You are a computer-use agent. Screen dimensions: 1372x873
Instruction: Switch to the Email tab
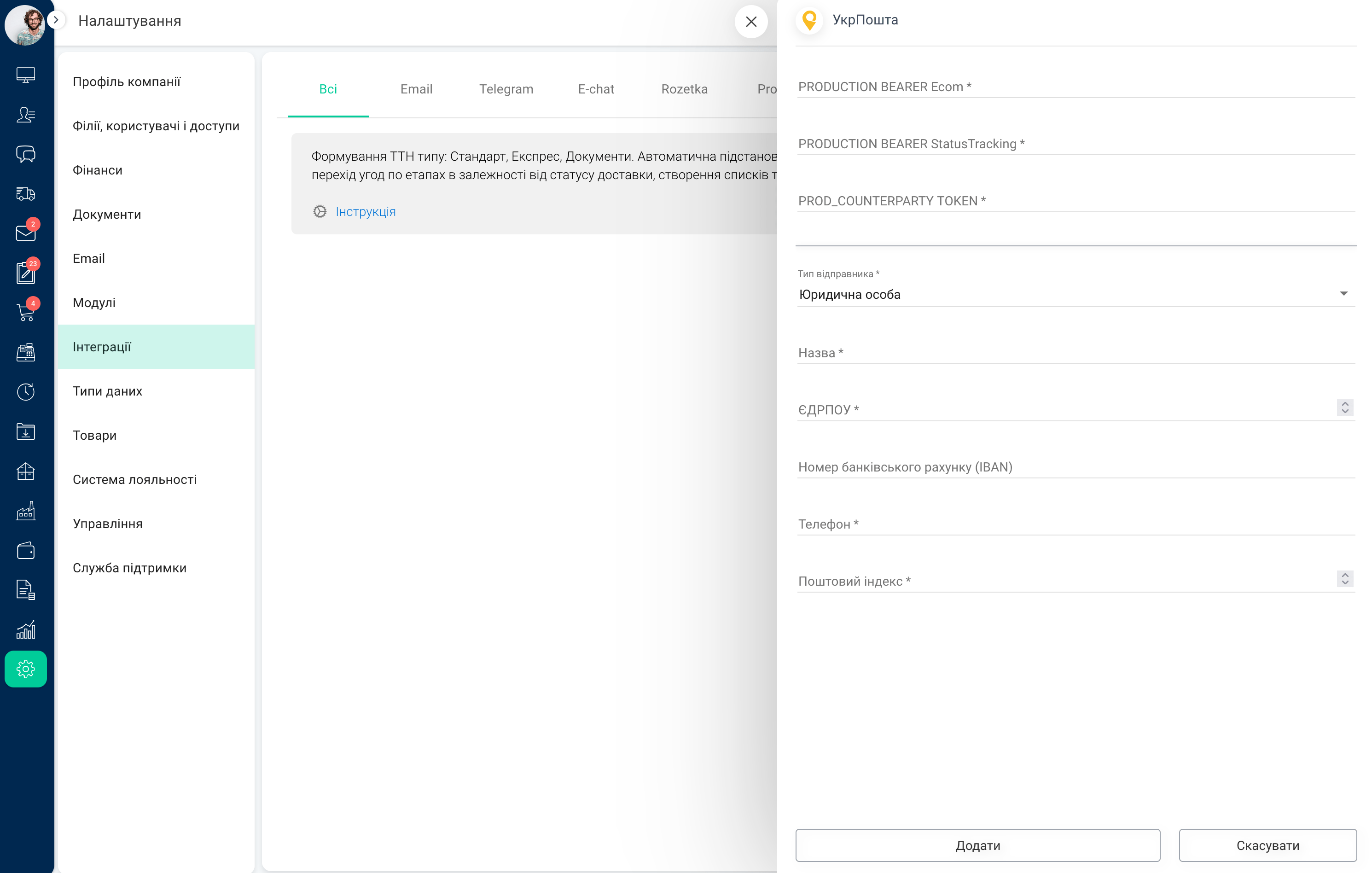(416, 89)
